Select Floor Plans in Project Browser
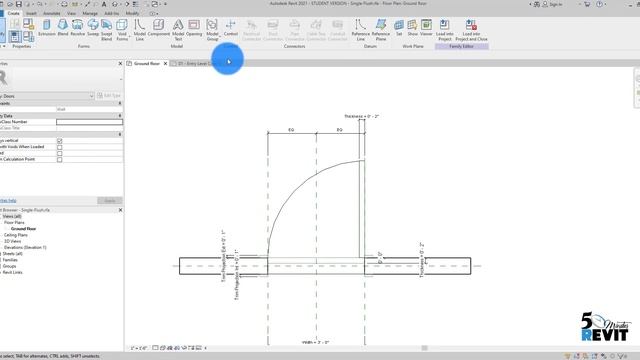The image size is (640, 360). click(14, 222)
